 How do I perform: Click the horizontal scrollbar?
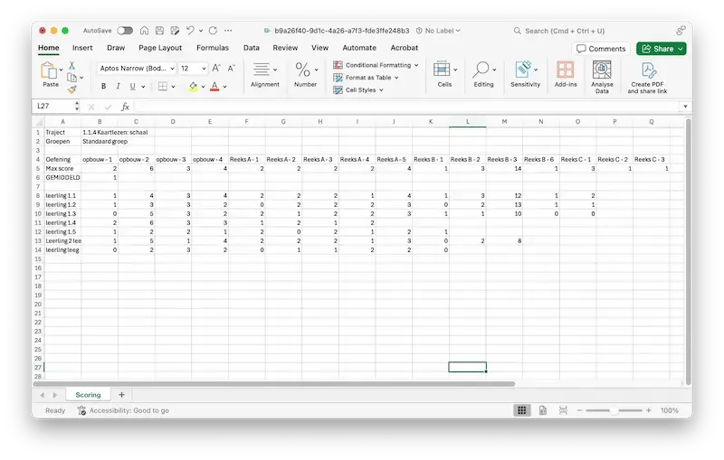pyautogui.click(x=274, y=384)
